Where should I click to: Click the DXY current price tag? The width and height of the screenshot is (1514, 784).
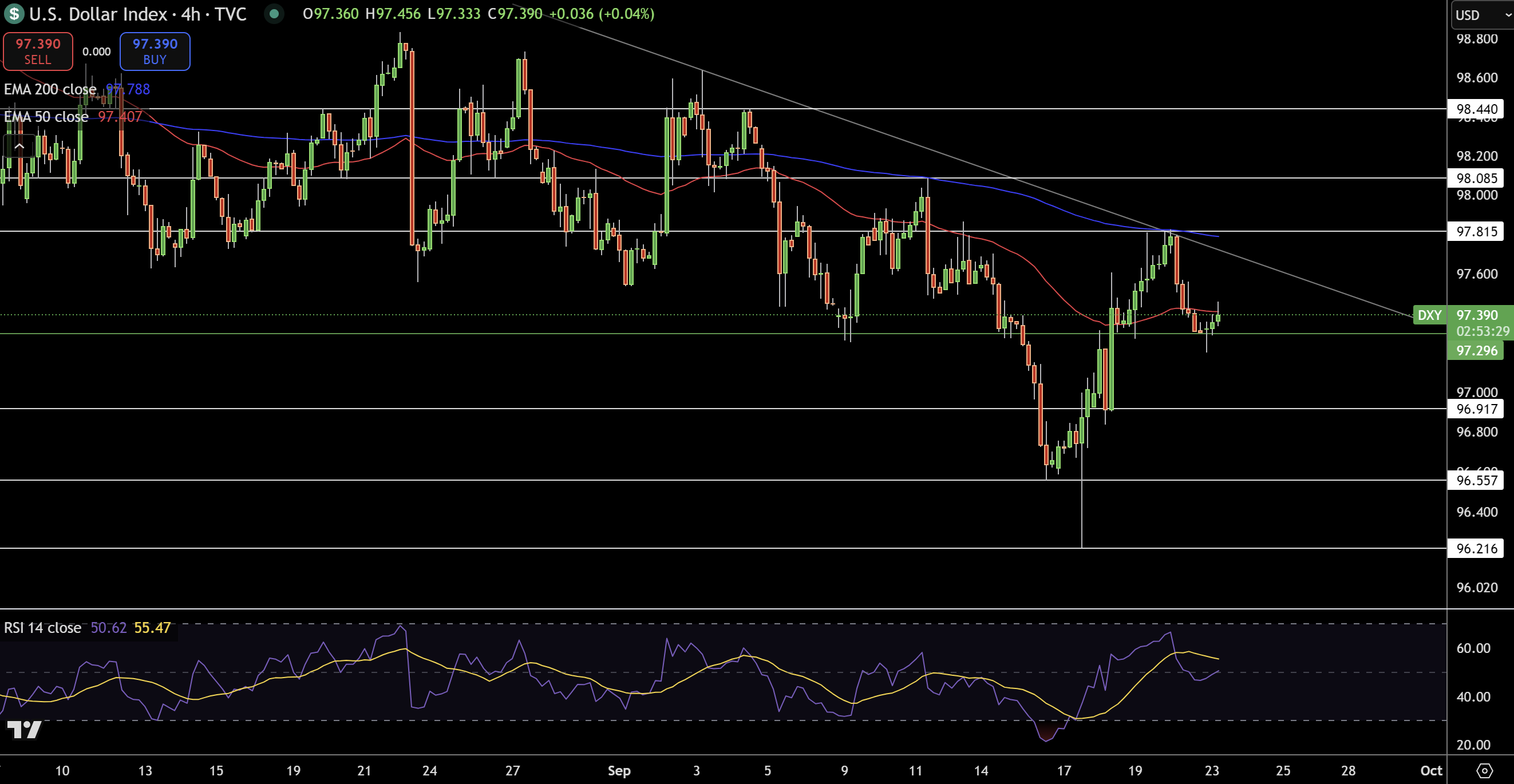click(x=1429, y=315)
